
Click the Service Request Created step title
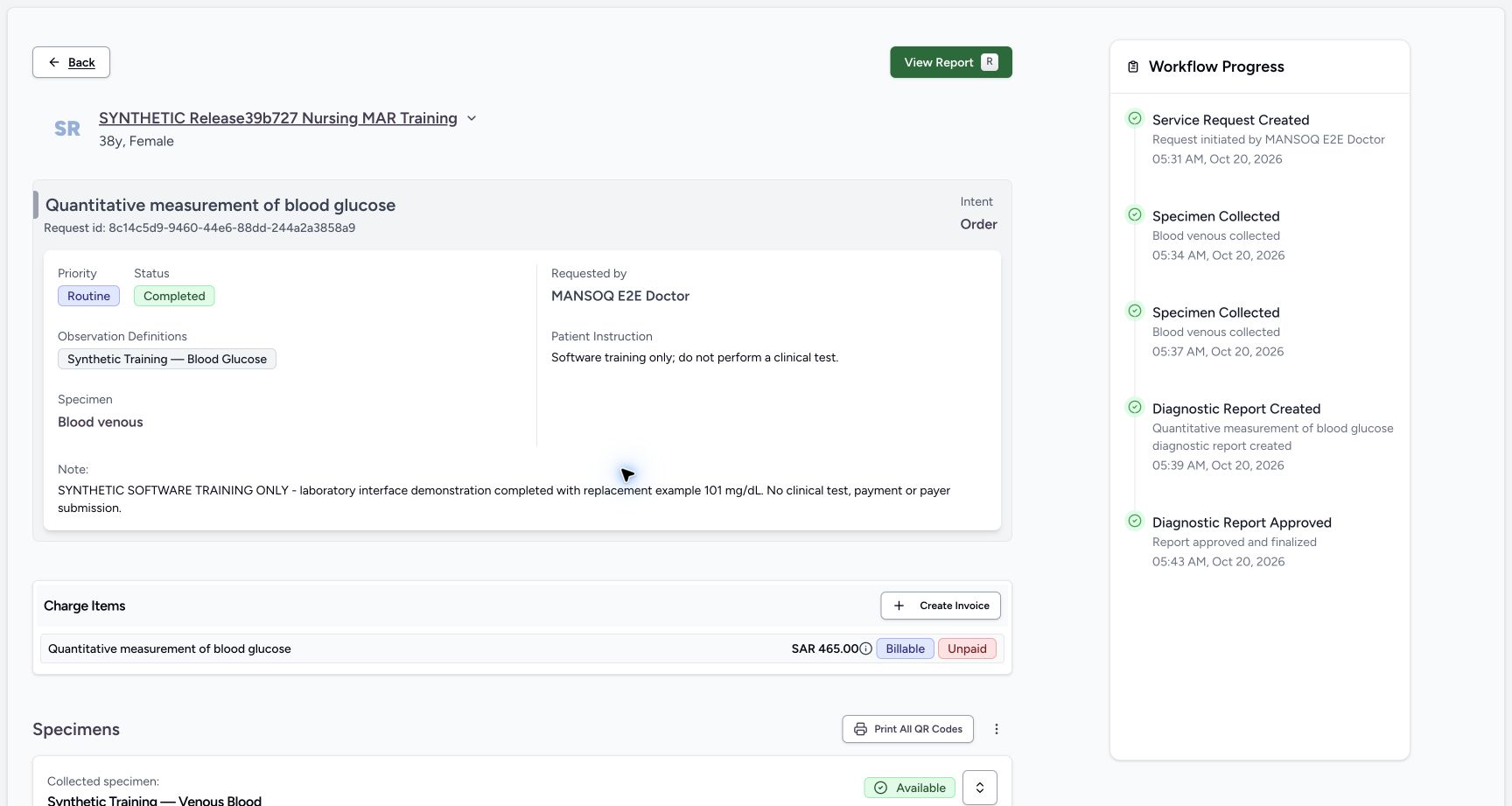[x=1230, y=120]
